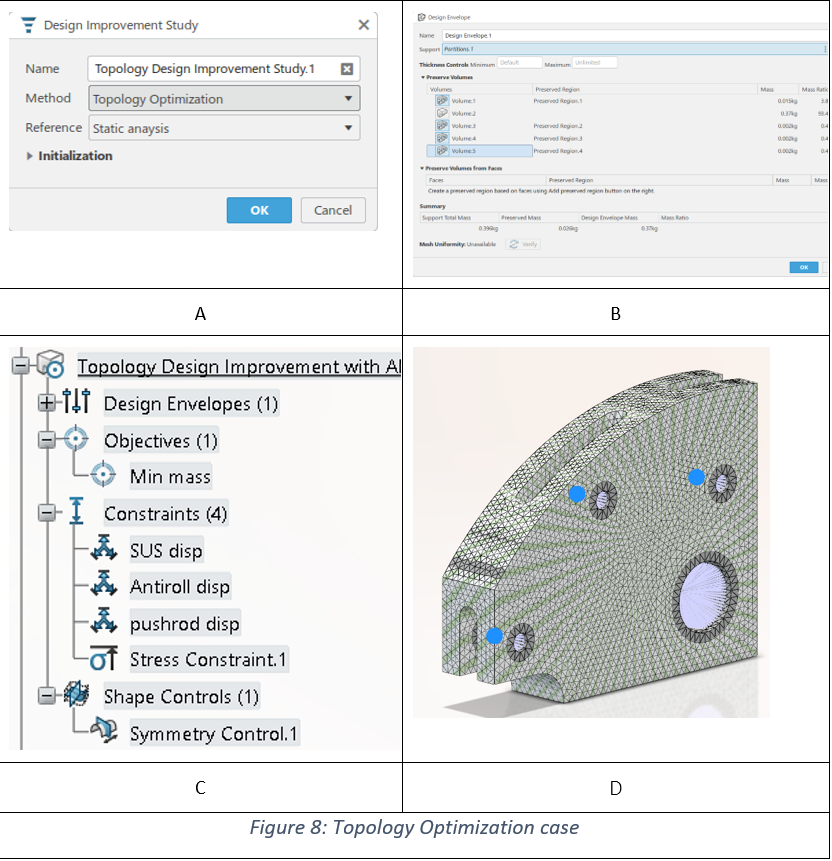Click the Volume.4 preserve icon
Screen dimensions: 832x861
tap(442, 138)
